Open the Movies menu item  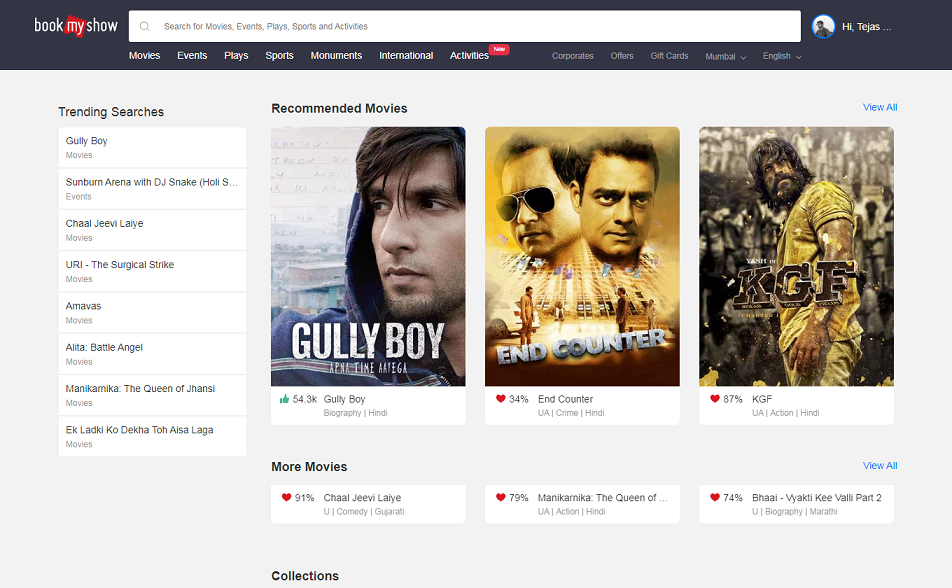point(144,56)
